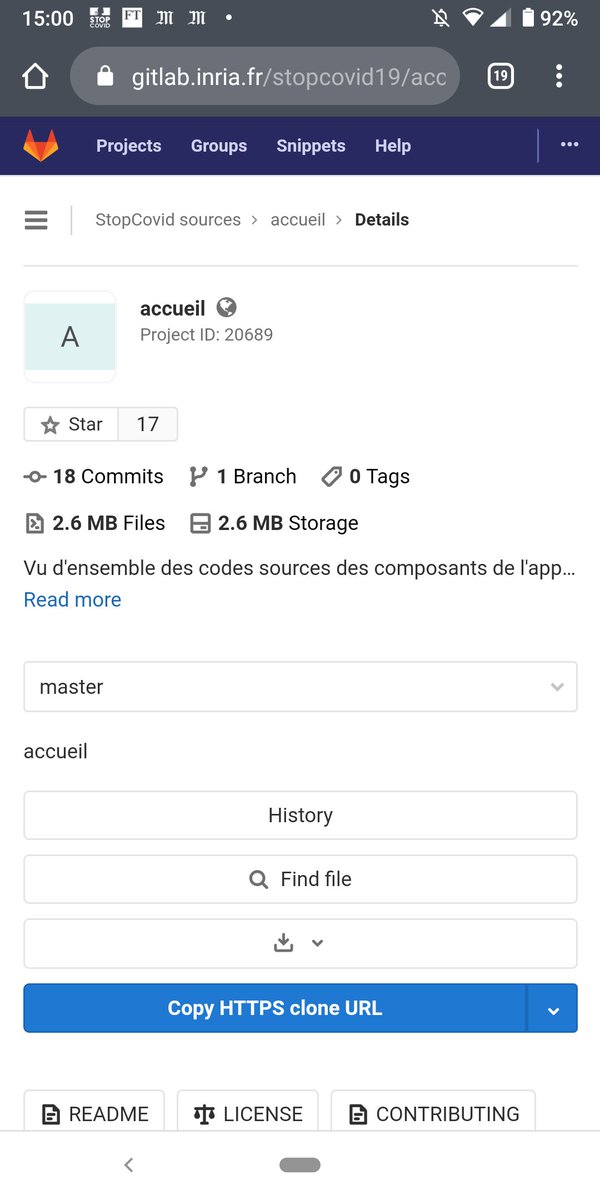600x1200 pixels.
Task: Open the repository History
Action: [x=300, y=815]
